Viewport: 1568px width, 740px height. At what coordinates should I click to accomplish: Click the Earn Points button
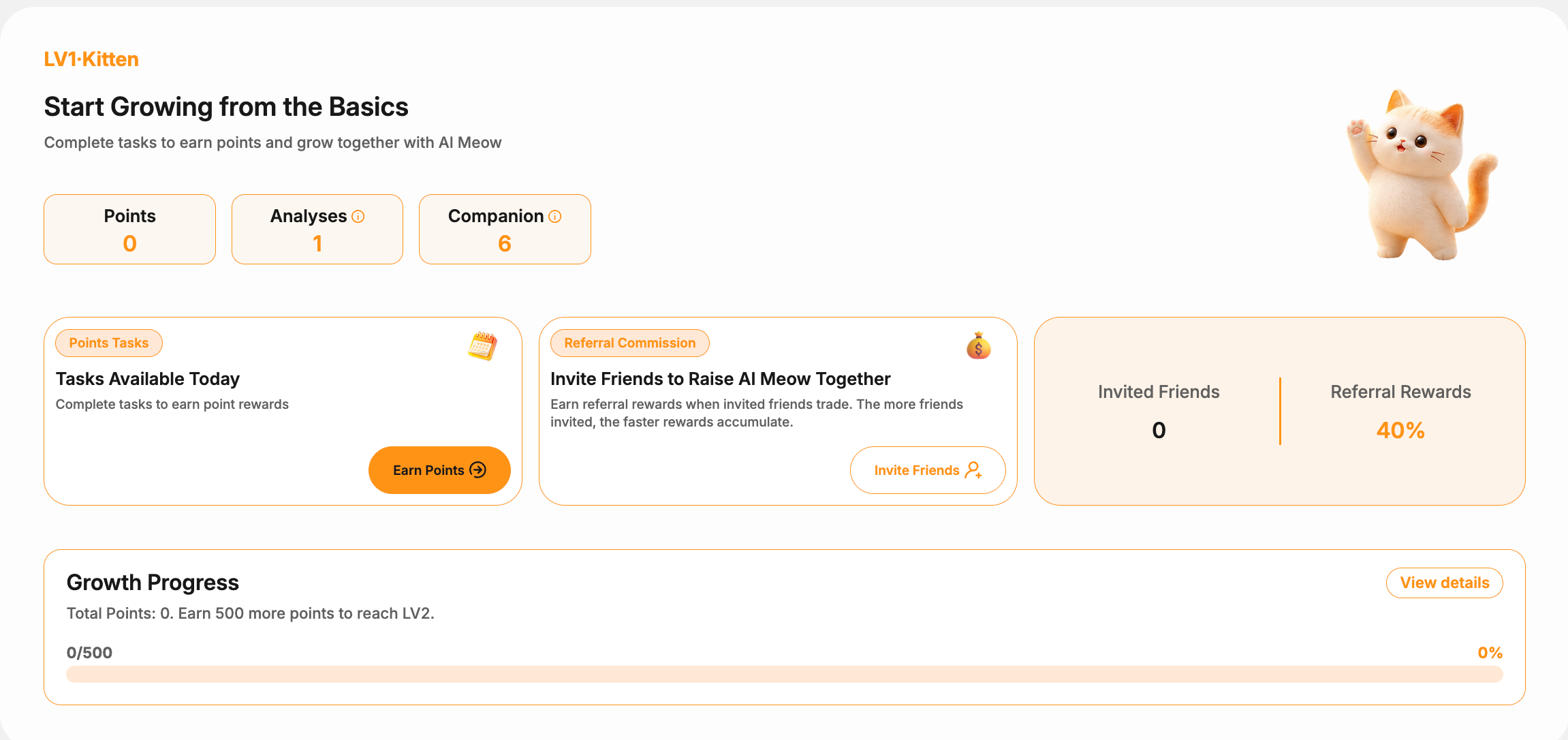click(x=439, y=470)
